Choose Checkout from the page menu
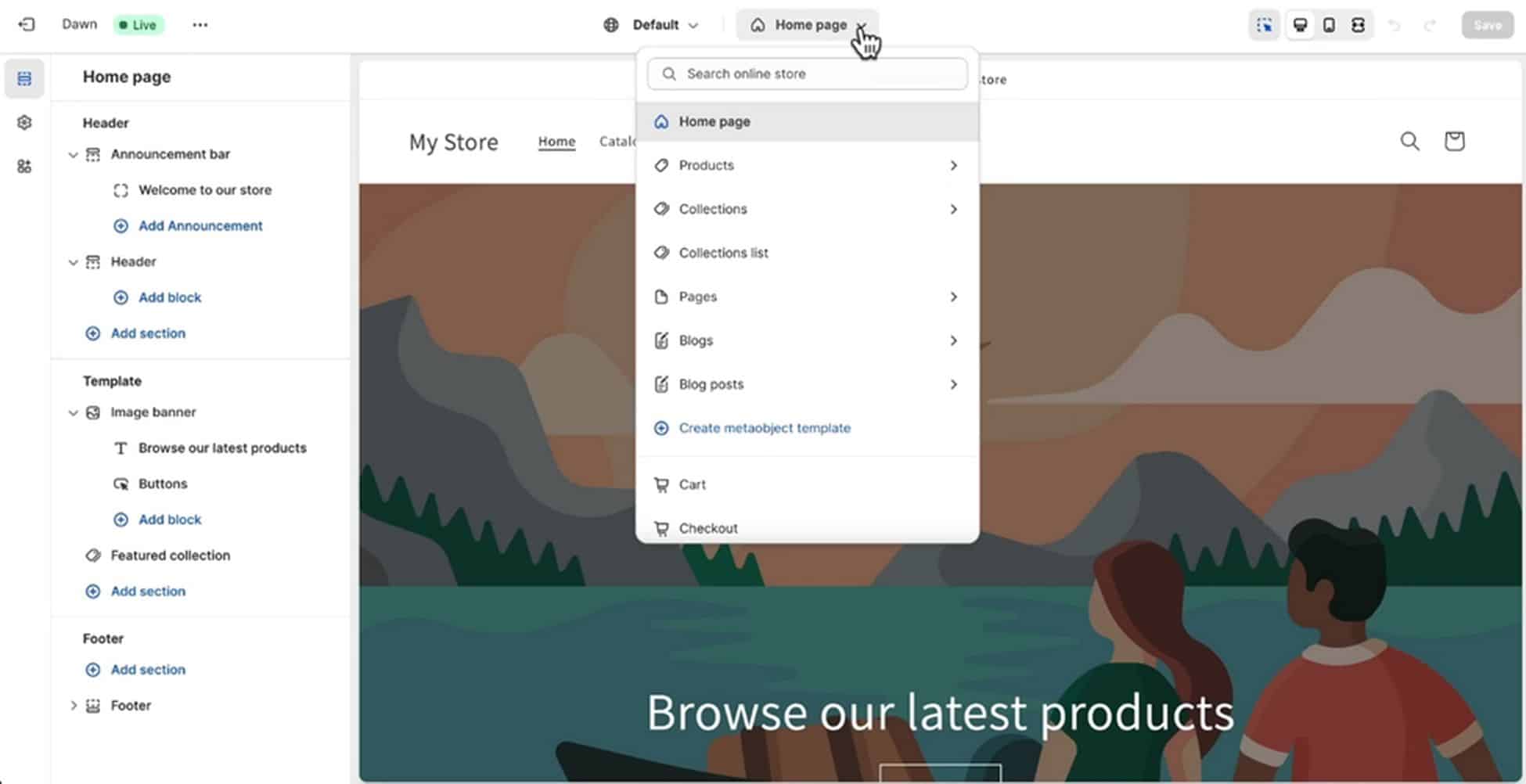Screen dimensions: 1526x784 click(x=707, y=527)
